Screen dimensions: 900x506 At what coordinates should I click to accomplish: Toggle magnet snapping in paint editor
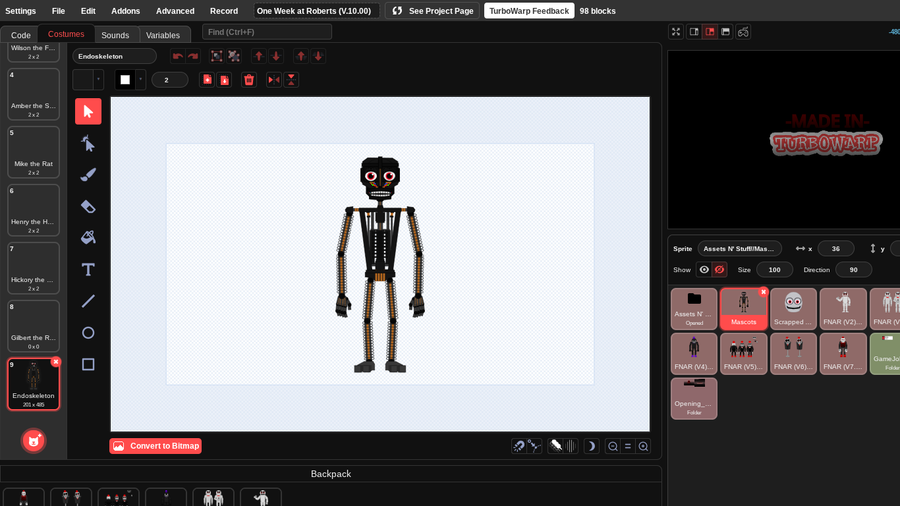pyautogui.click(x=519, y=446)
